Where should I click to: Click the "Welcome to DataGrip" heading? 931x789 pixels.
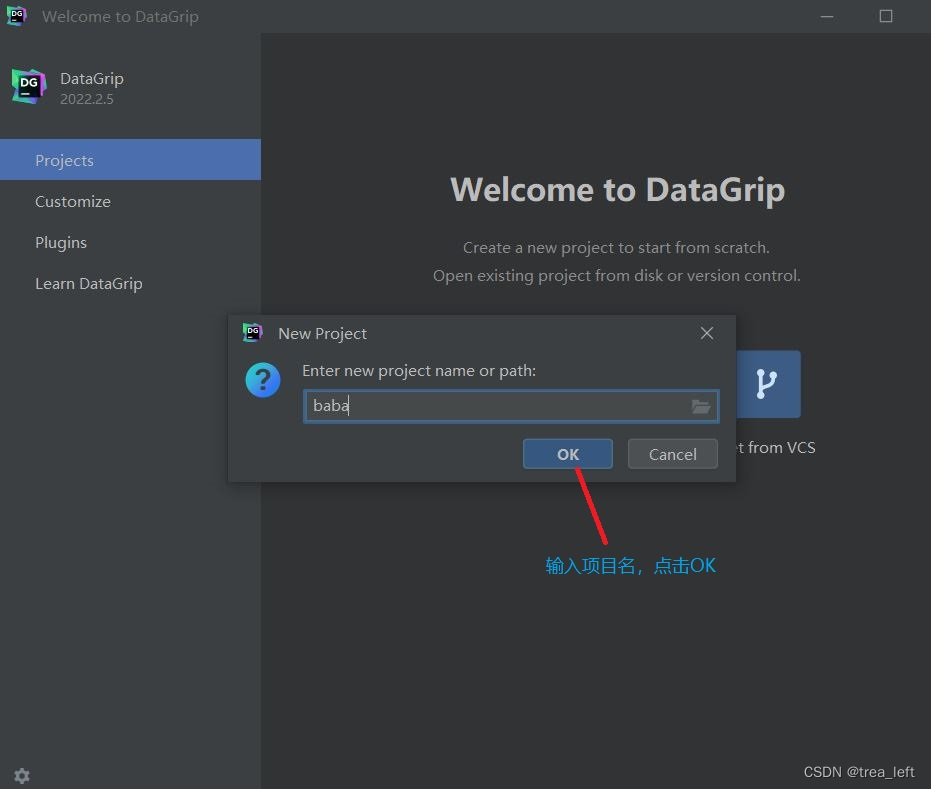(x=618, y=190)
